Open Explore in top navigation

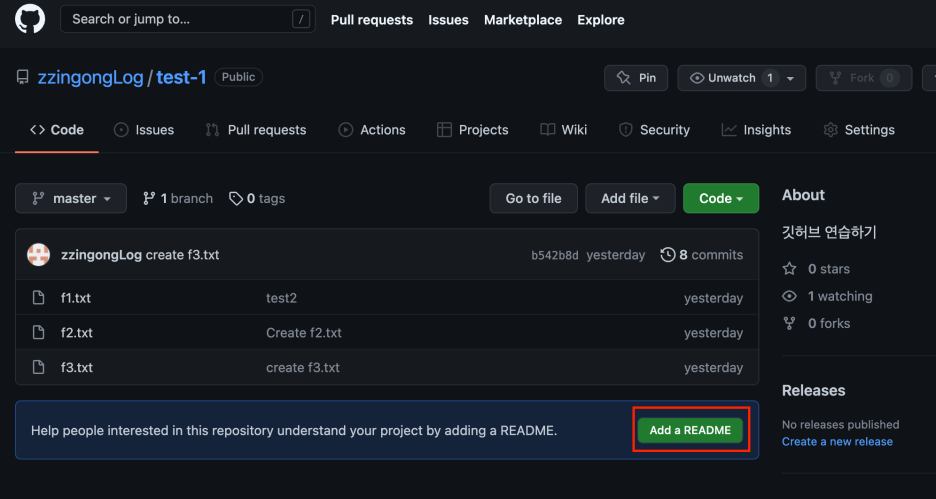pos(601,20)
